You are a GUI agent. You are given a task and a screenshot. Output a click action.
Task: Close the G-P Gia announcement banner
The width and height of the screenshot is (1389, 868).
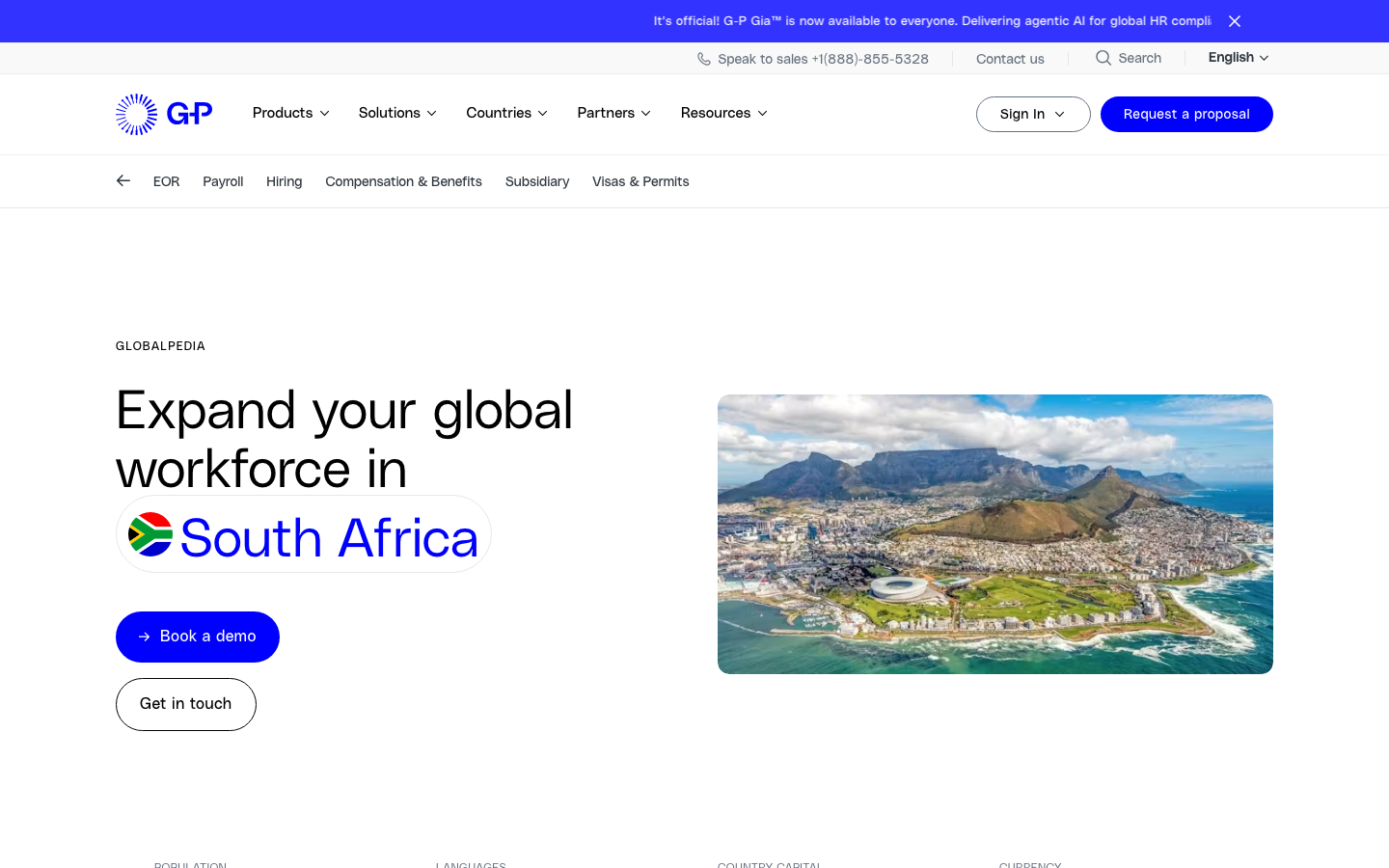(1235, 21)
